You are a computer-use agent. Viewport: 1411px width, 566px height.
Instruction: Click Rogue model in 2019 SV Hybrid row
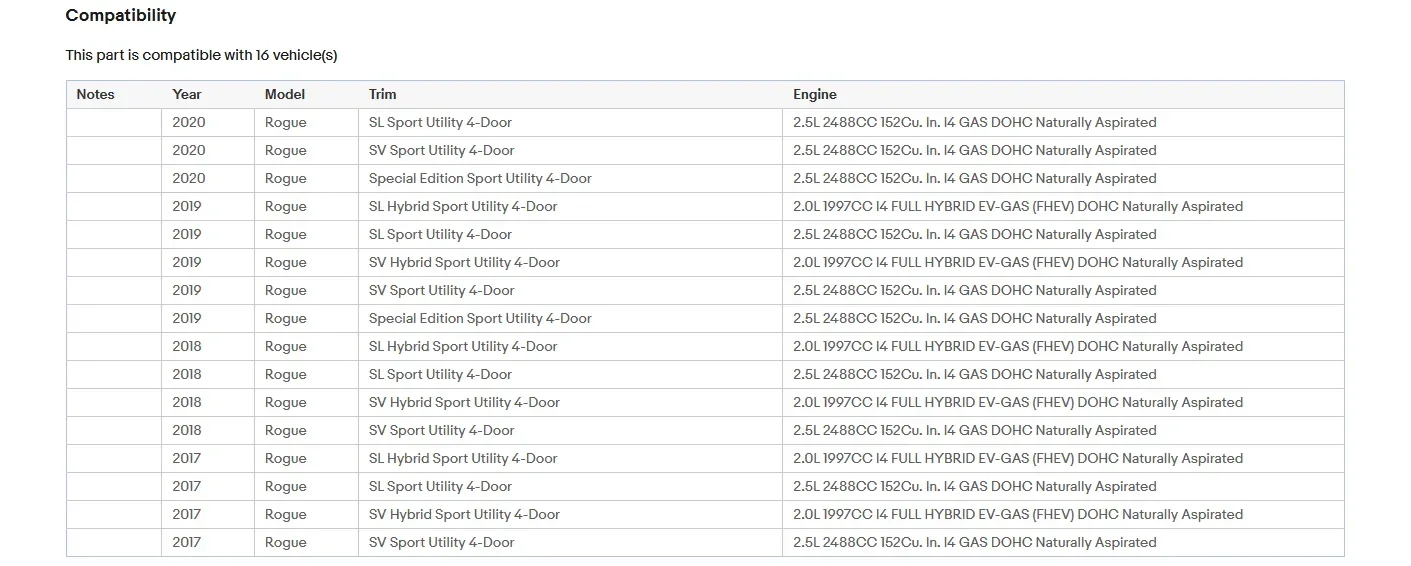pyautogui.click(x=286, y=263)
